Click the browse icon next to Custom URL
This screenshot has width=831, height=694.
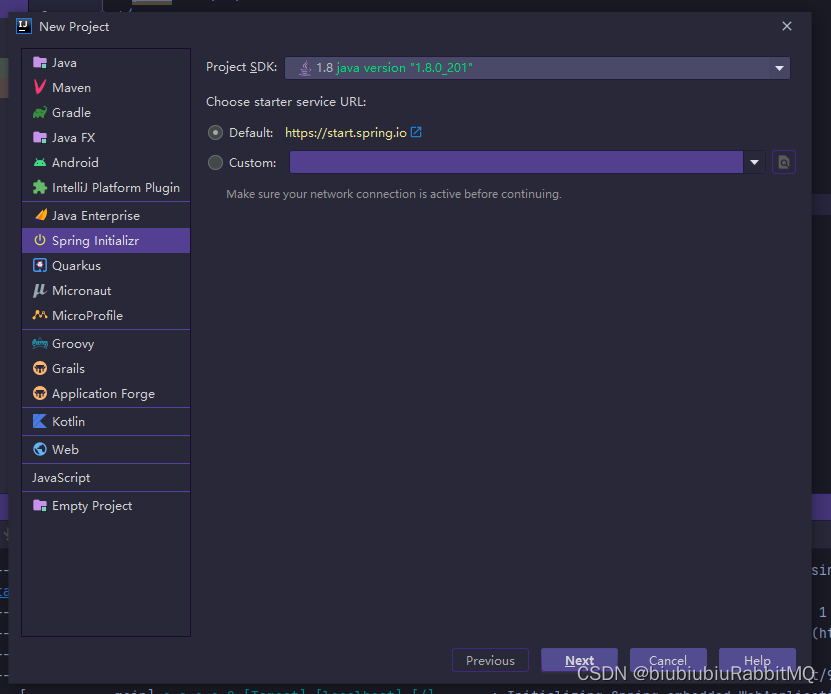coord(784,162)
